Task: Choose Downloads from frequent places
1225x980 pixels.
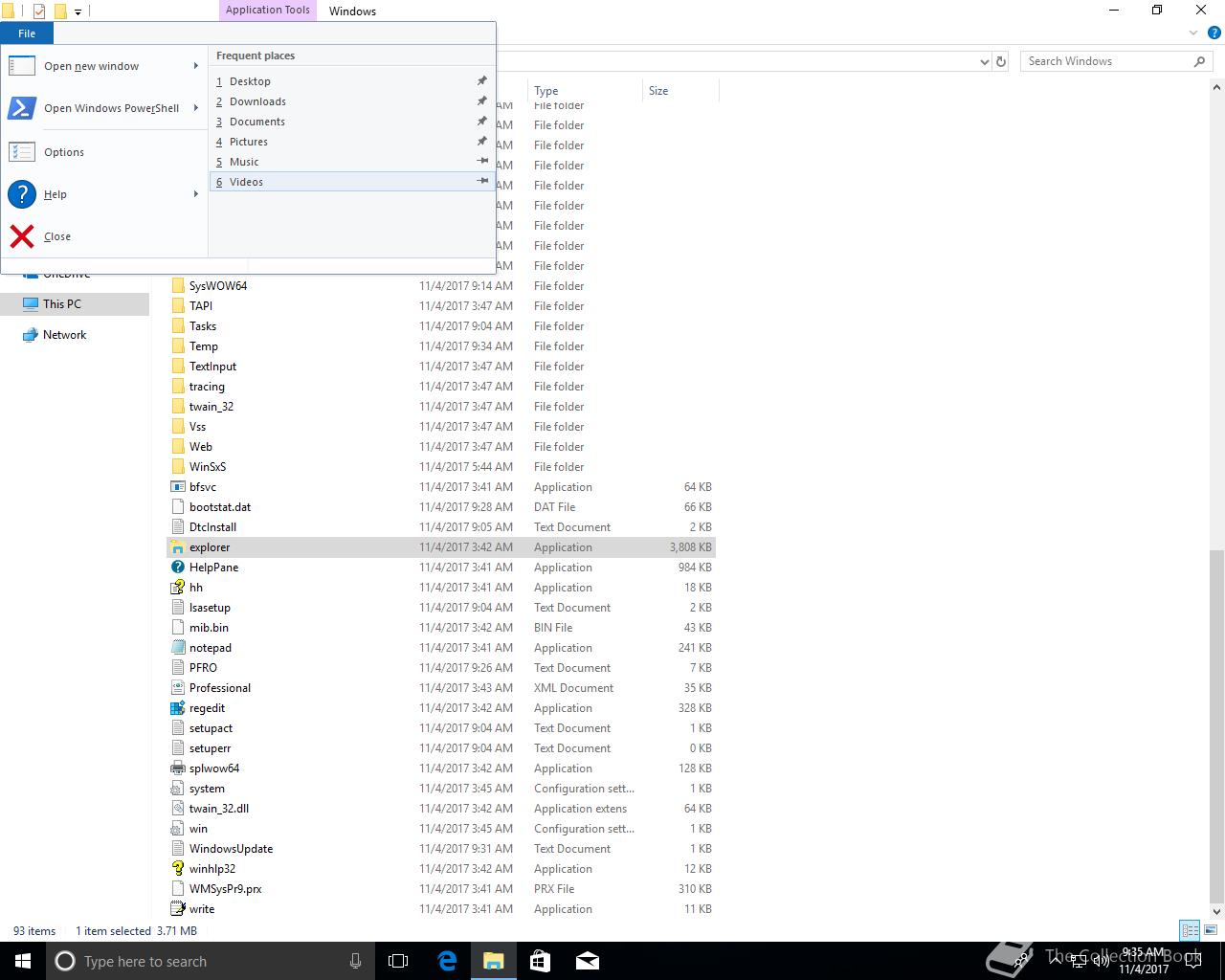Action: (x=257, y=101)
